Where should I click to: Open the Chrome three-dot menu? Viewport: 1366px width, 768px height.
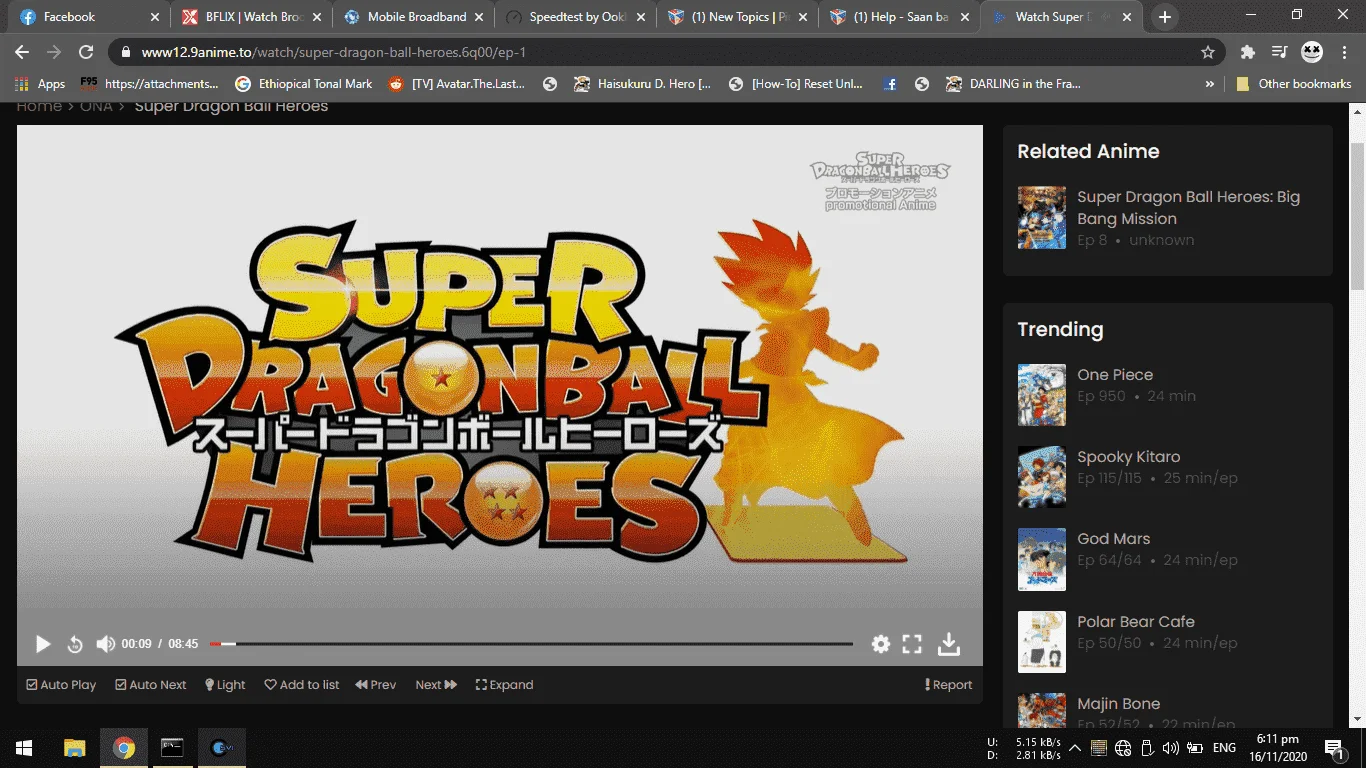tap(1344, 52)
